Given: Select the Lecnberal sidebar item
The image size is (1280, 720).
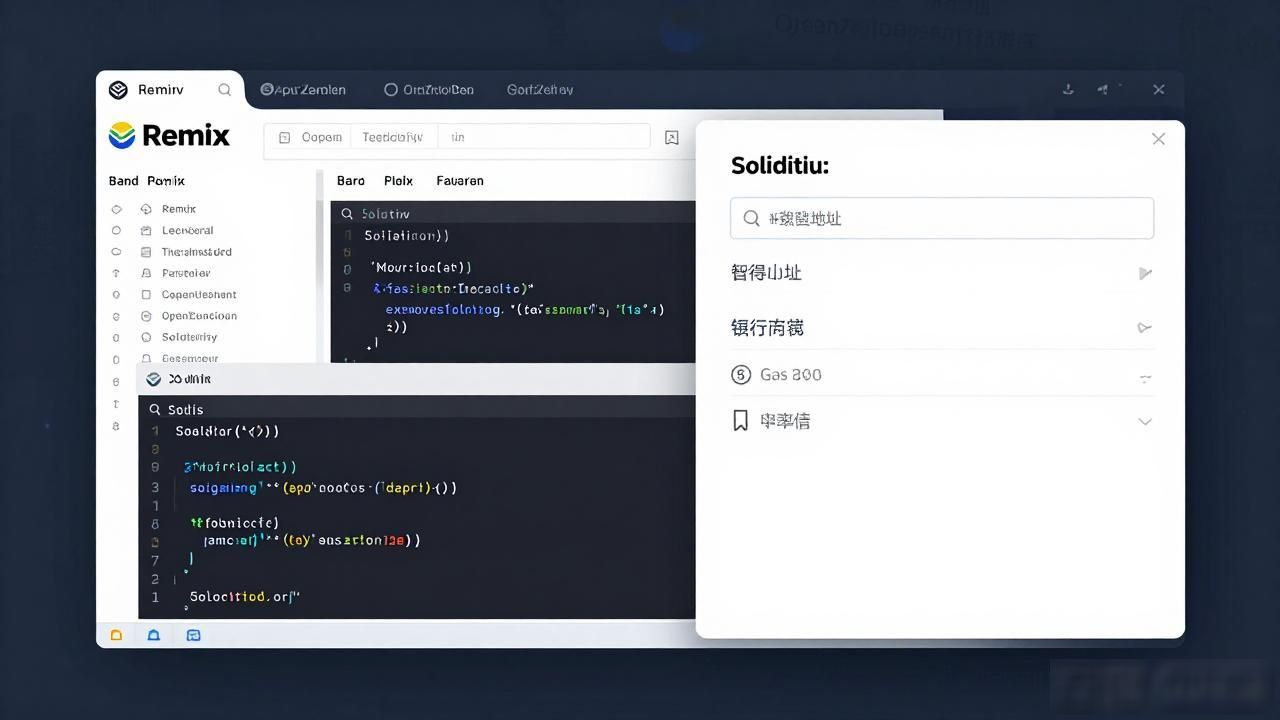Looking at the screenshot, I should [x=187, y=230].
